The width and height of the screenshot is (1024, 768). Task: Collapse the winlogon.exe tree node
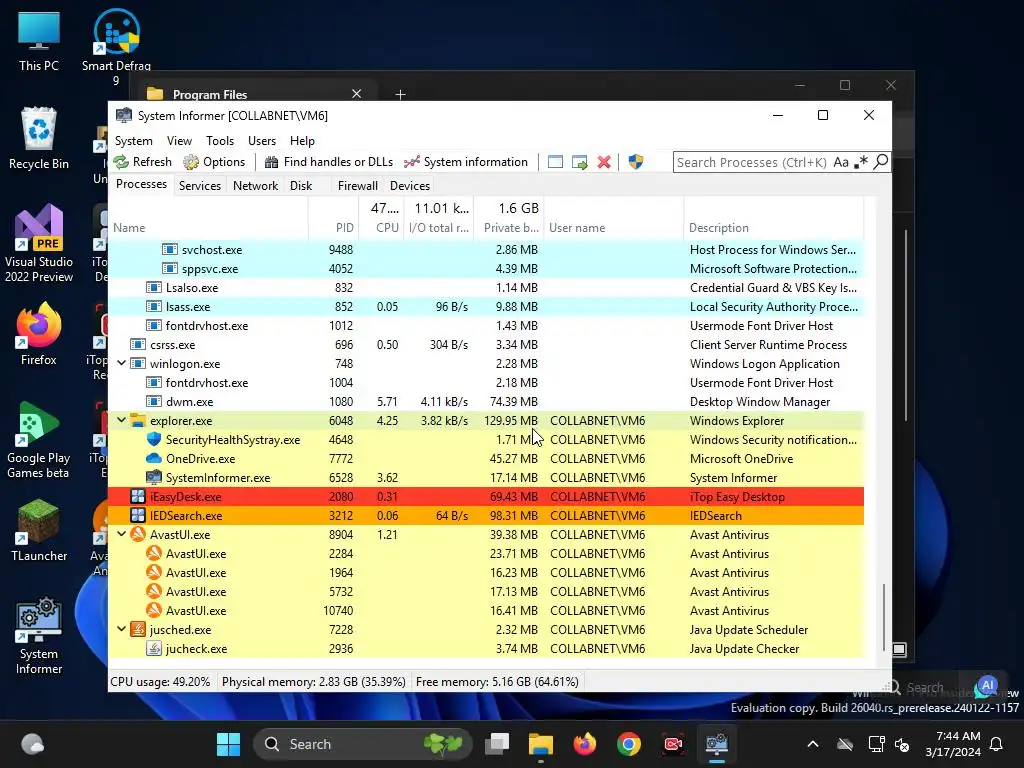click(x=121, y=362)
